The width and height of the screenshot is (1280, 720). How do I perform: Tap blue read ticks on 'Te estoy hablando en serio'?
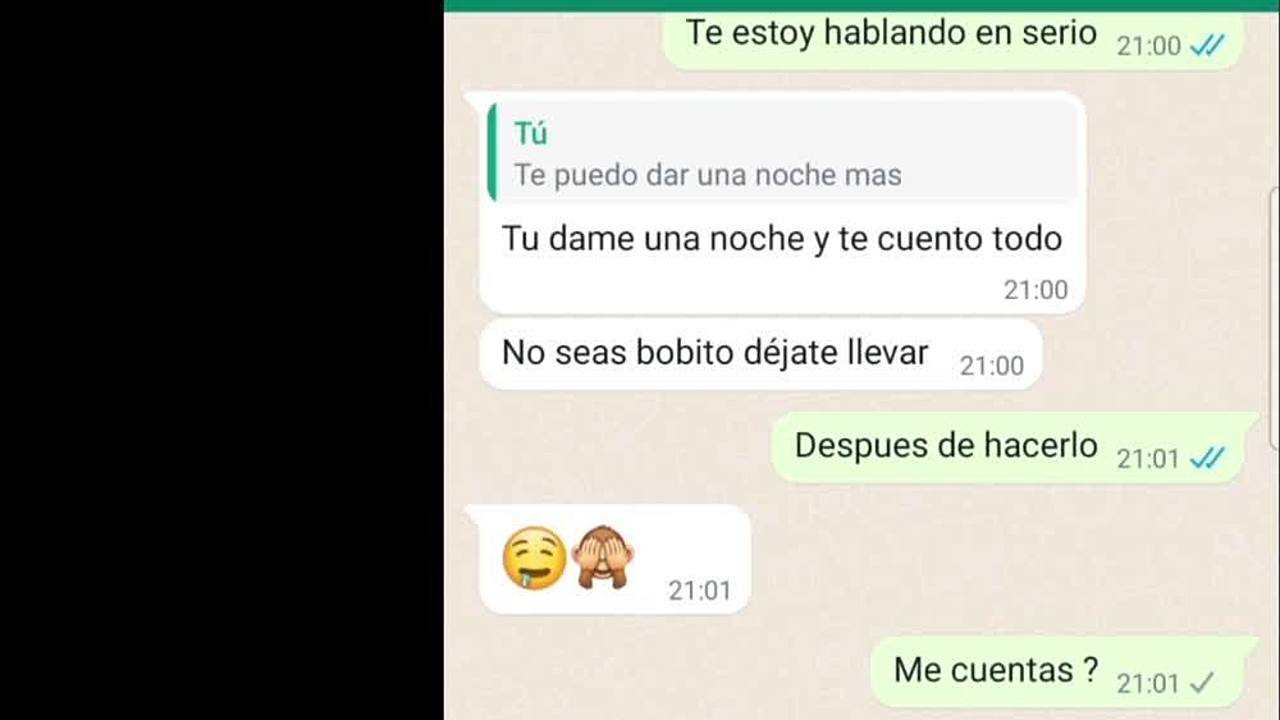pyautogui.click(x=1207, y=45)
